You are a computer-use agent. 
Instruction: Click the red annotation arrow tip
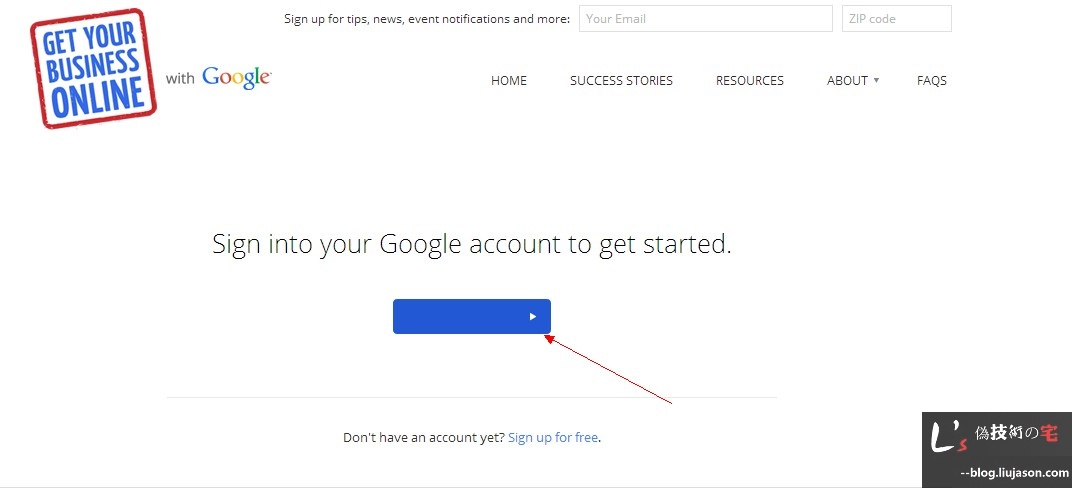click(547, 338)
